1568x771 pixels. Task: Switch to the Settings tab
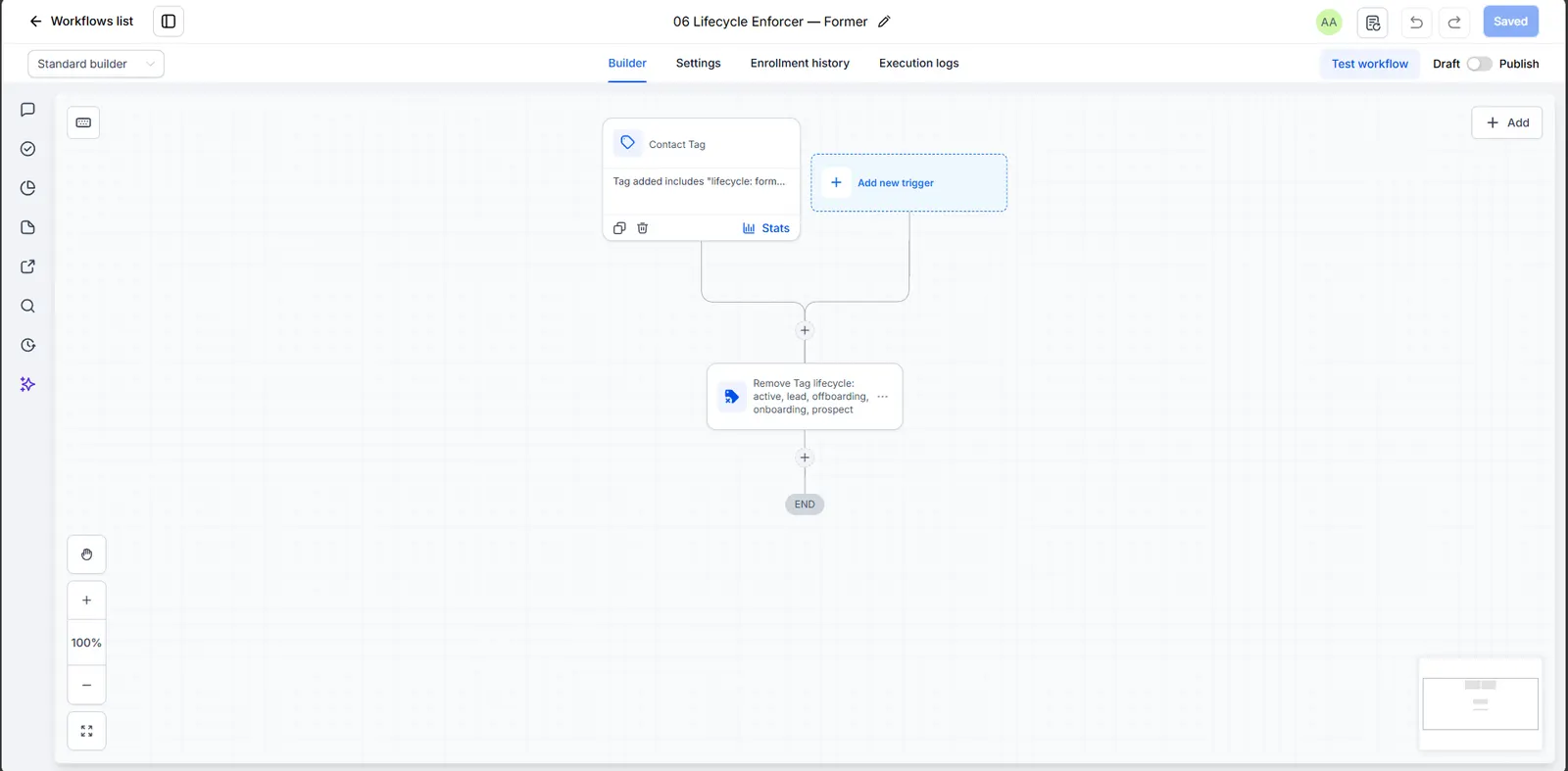[699, 64]
